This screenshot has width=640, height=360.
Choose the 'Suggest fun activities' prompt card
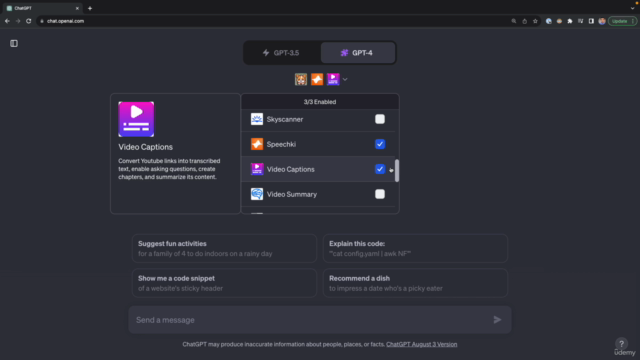pyautogui.click(x=224, y=248)
